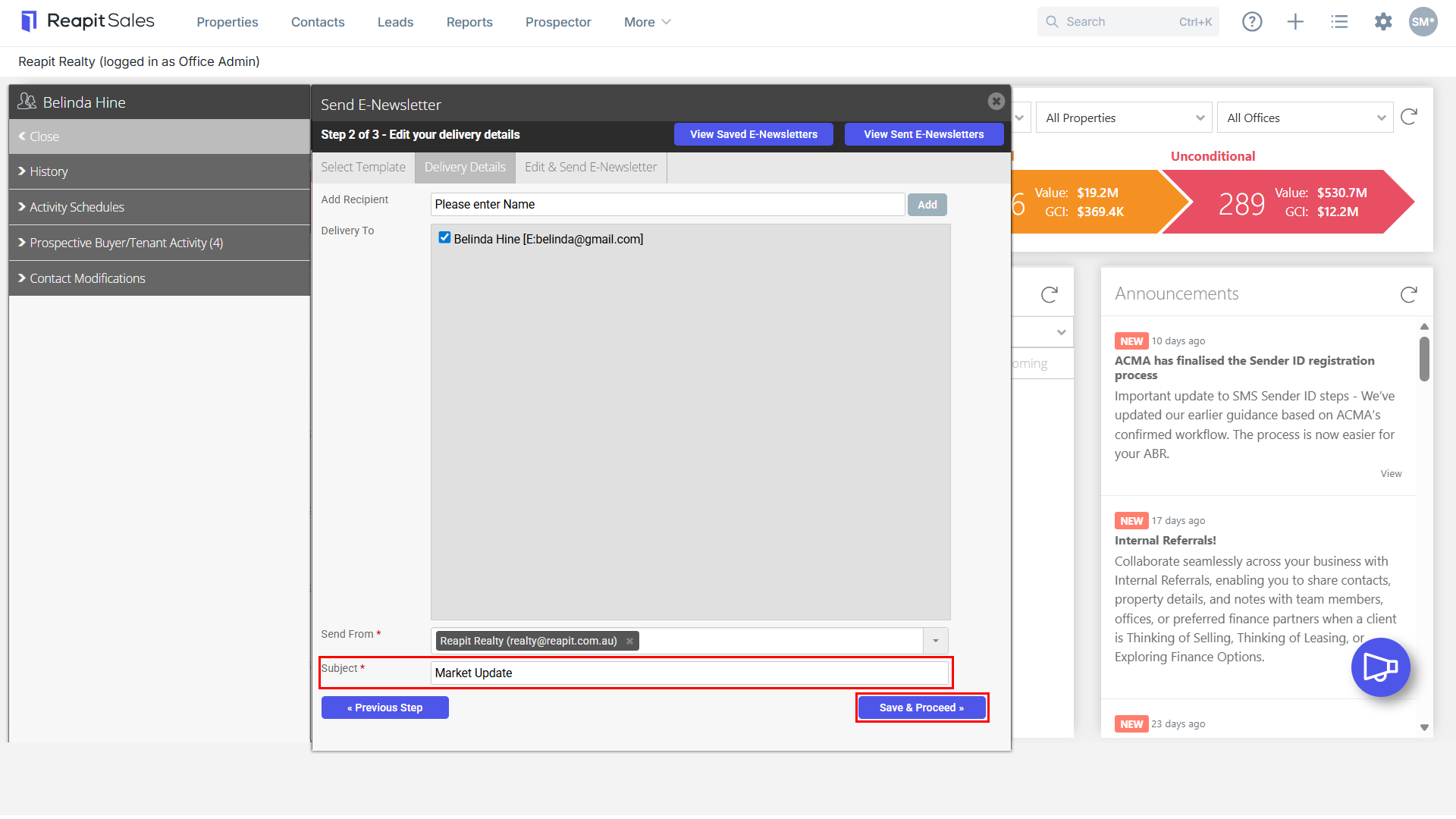Open the All Properties dropdown
The image size is (1456, 819).
pos(1125,118)
